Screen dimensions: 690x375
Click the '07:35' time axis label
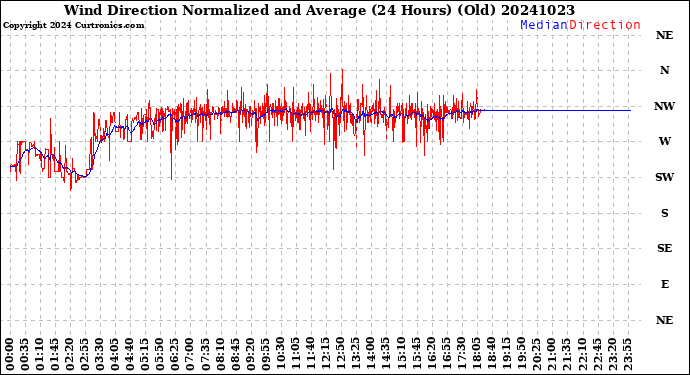point(206,354)
